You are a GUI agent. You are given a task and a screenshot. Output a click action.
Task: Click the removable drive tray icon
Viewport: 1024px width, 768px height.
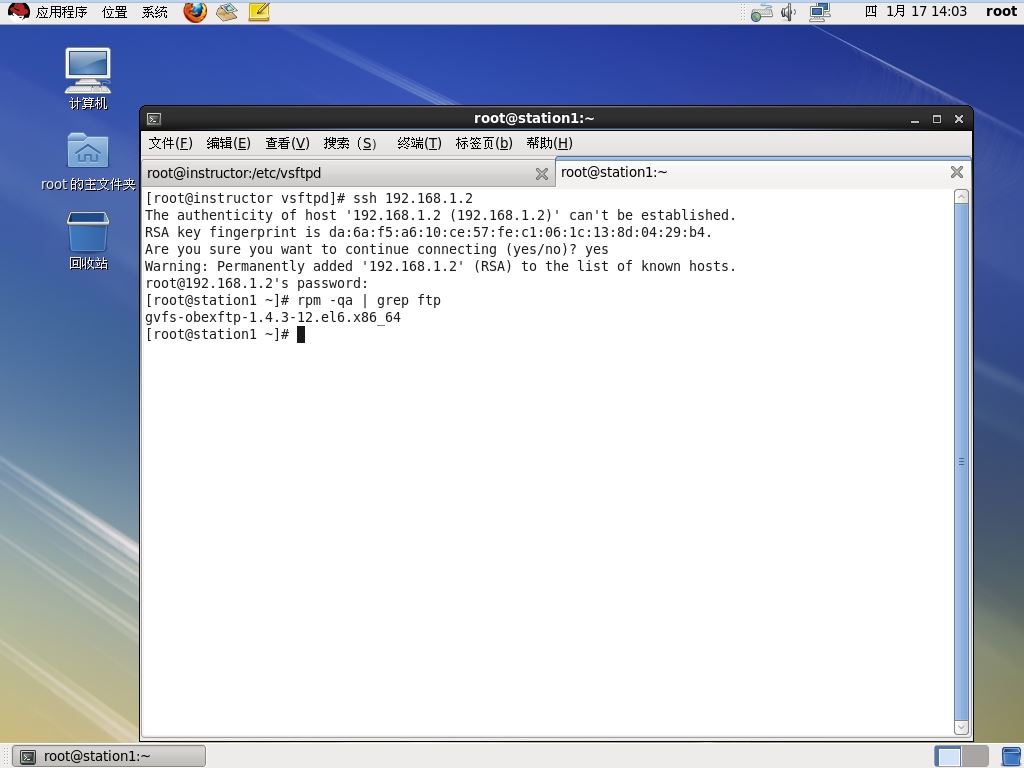pyautogui.click(x=761, y=12)
